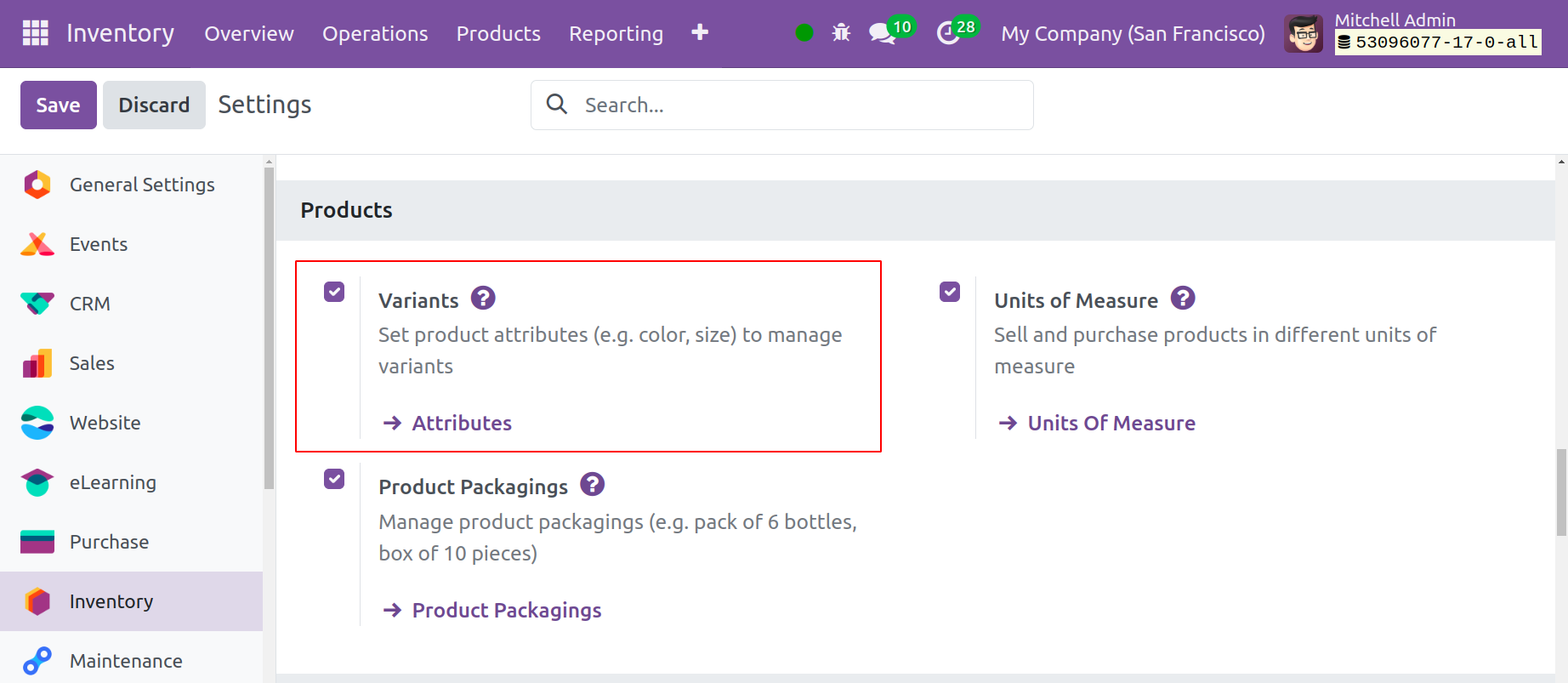Open the apps grid menu icon

point(35,33)
